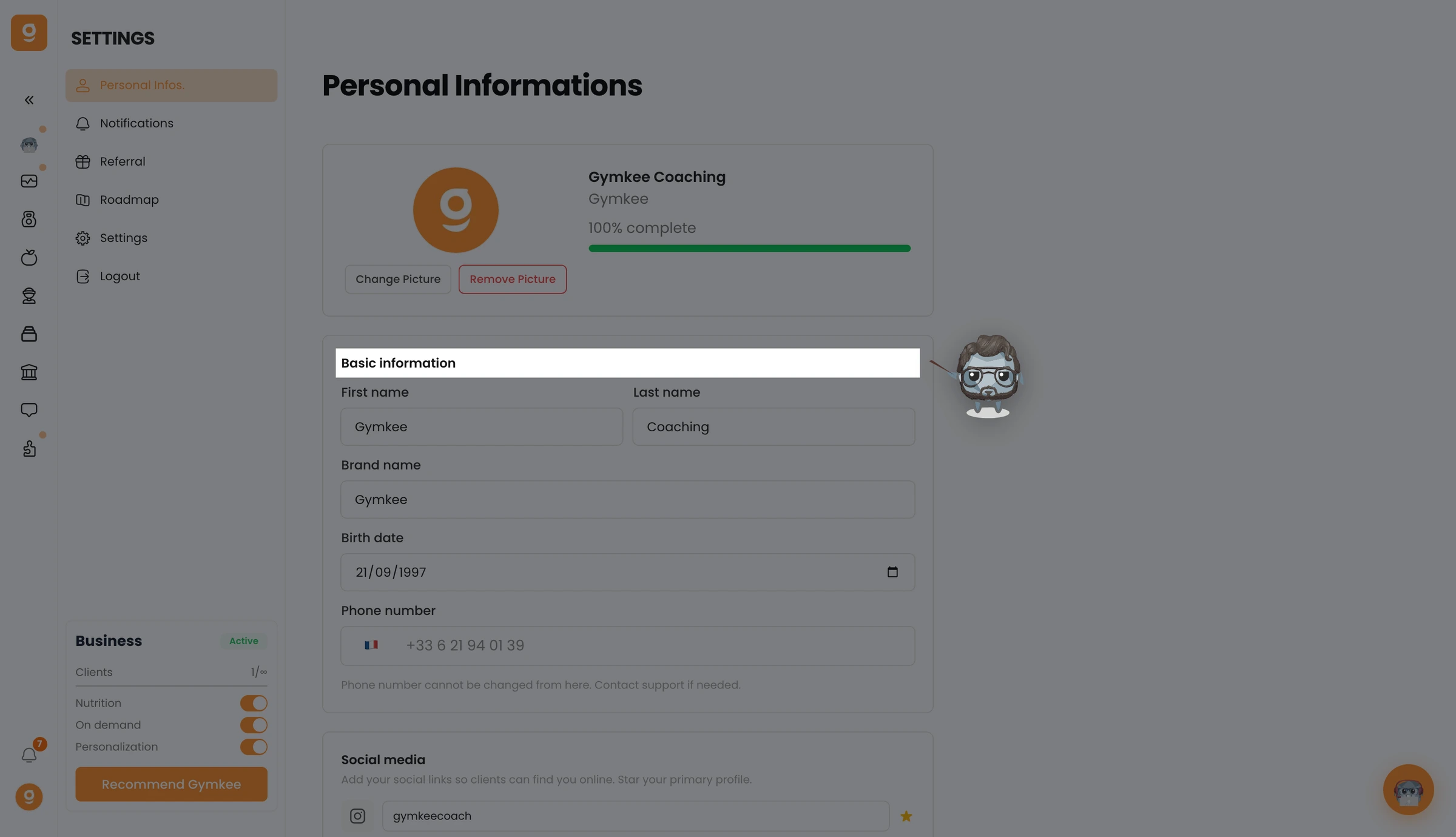Open the clients person icon in the left rail
The width and height of the screenshot is (1456, 837).
[x=29, y=295]
